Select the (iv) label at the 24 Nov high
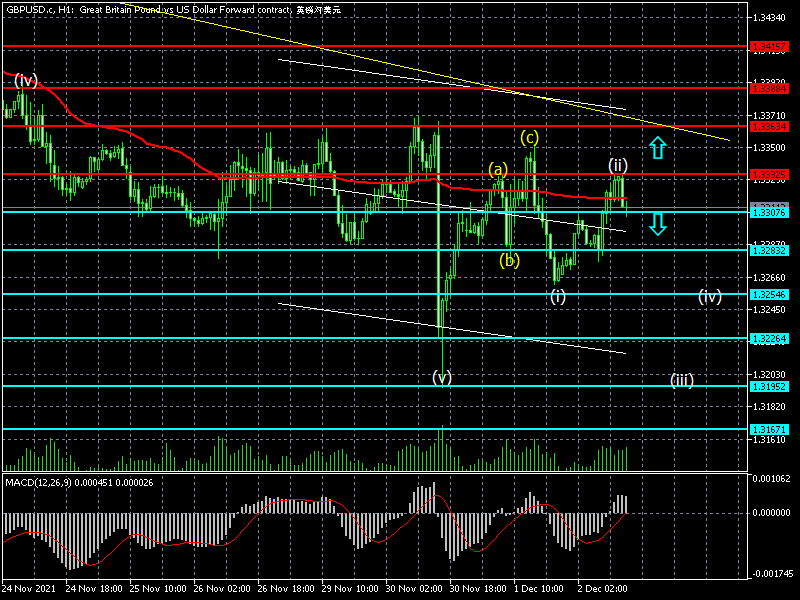Viewport: 800px width, 600px height. click(26, 81)
